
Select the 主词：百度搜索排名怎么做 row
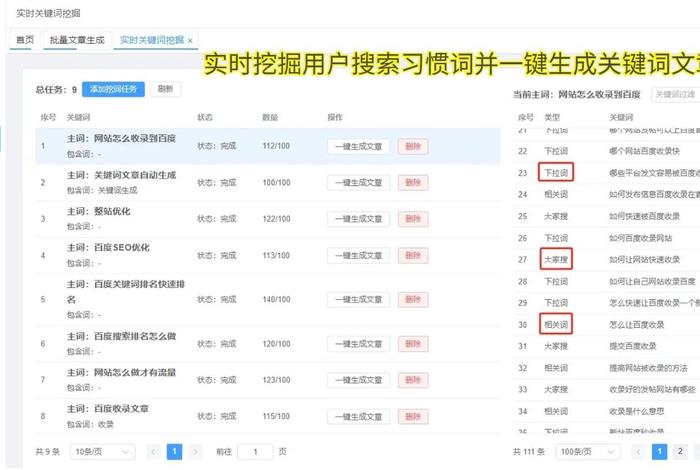pos(267,344)
